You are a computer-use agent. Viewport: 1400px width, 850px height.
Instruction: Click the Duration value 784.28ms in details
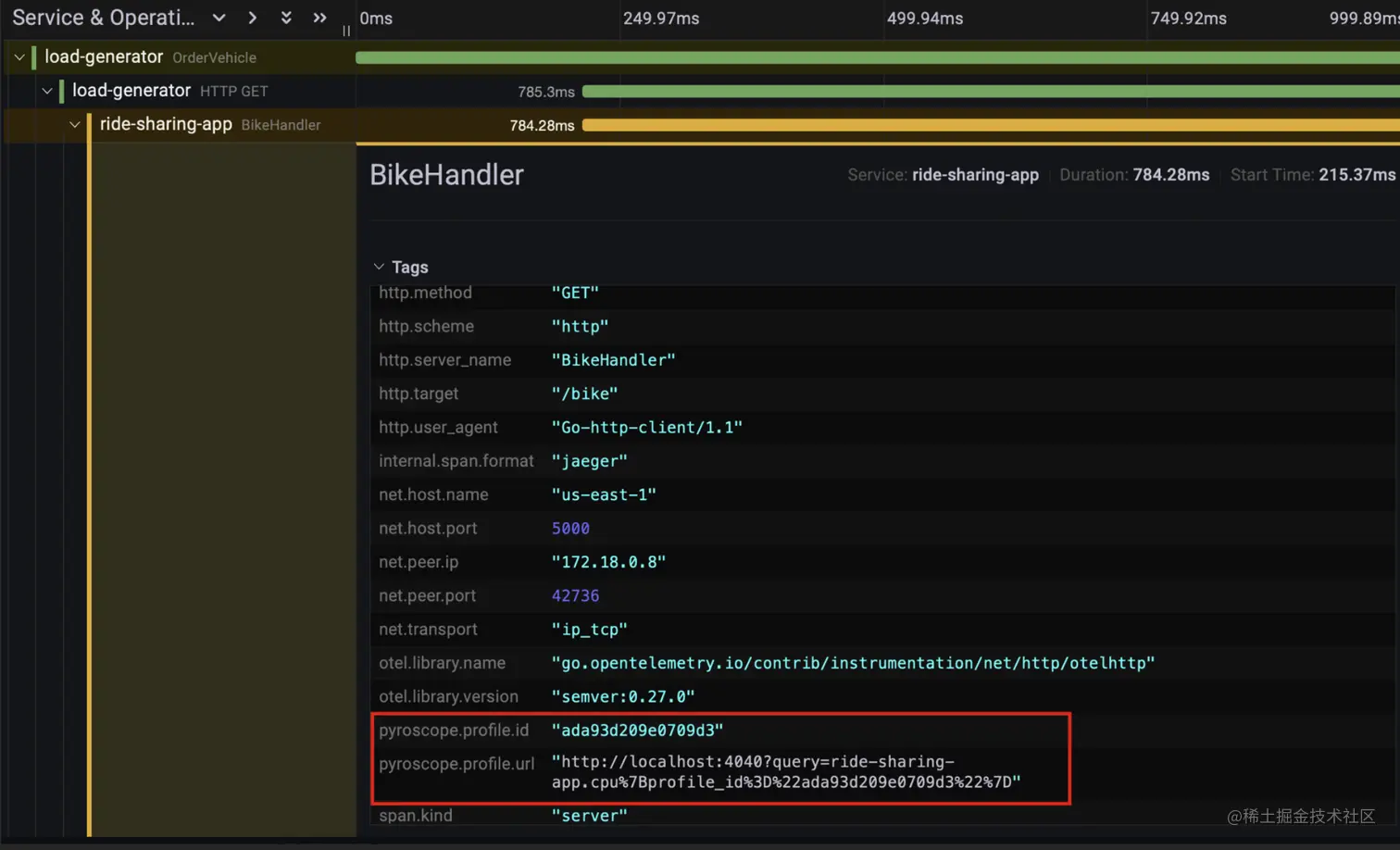tap(1171, 175)
